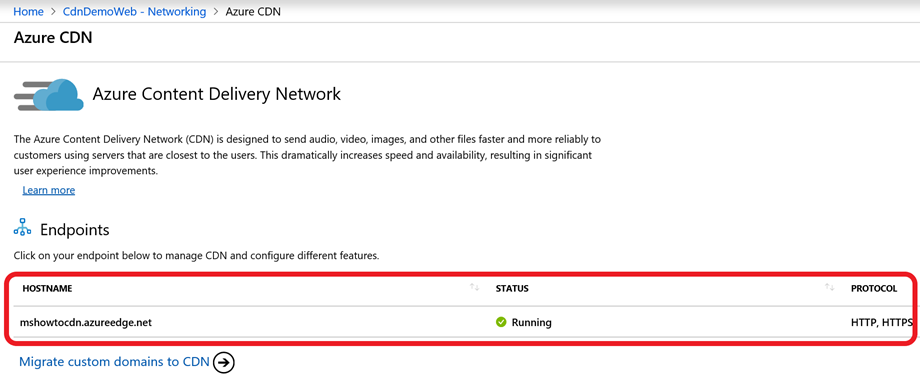Sort endpoints using the STATUS sort arrows
This screenshot has width=920, height=382.
click(830, 287)
